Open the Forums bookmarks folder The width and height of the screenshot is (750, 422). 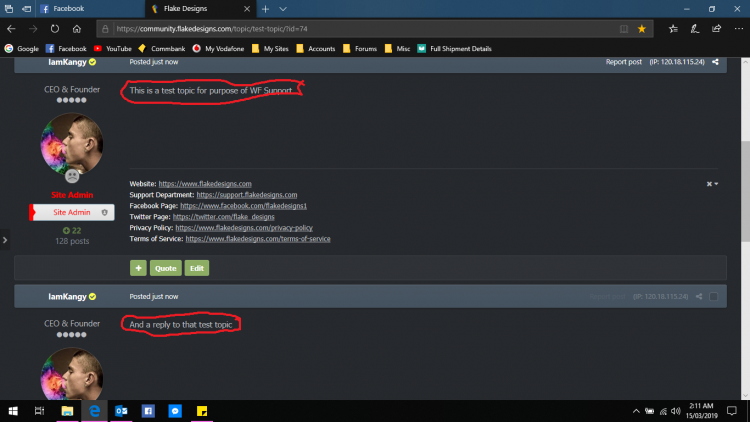click(x=361, y=48)
